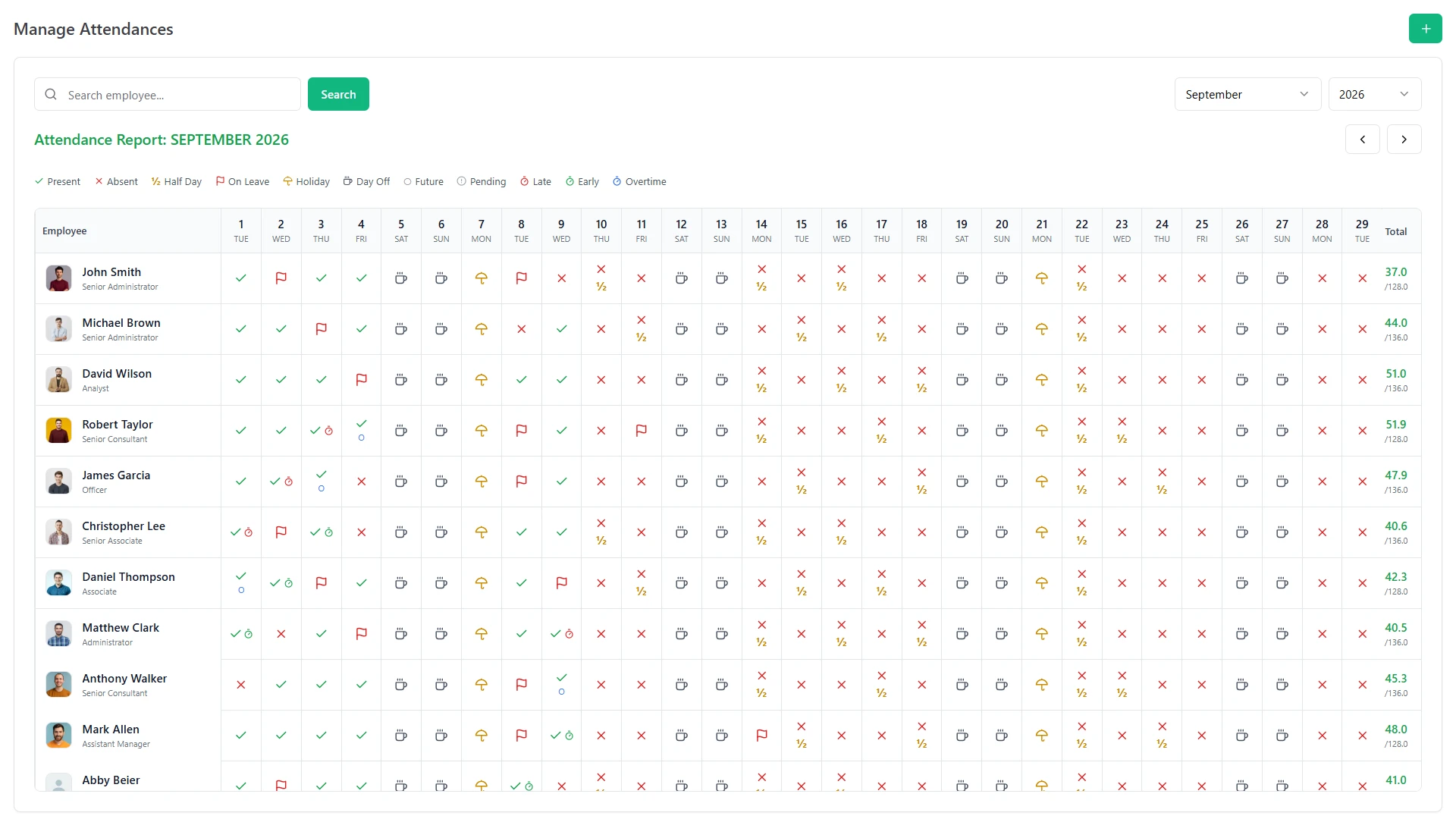
Task: Click Robert Taylor's late mark on day 3
Action: tap(329, 431)
